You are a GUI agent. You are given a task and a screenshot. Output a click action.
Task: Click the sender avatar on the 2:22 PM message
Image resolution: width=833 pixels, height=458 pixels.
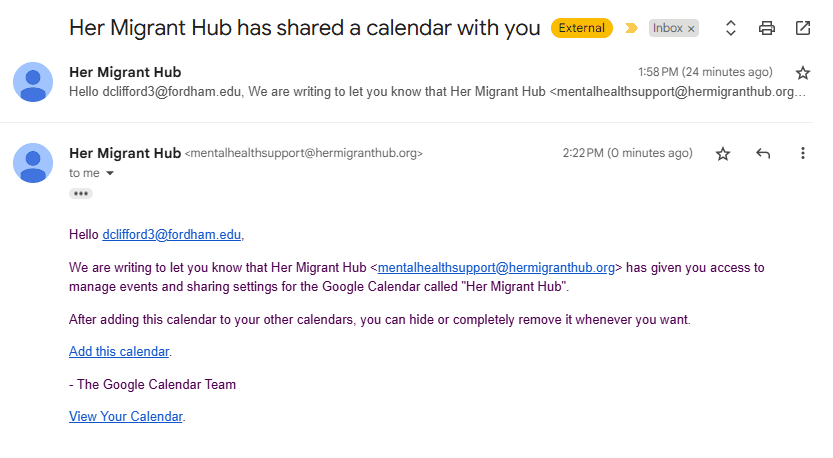pos(33,162)
